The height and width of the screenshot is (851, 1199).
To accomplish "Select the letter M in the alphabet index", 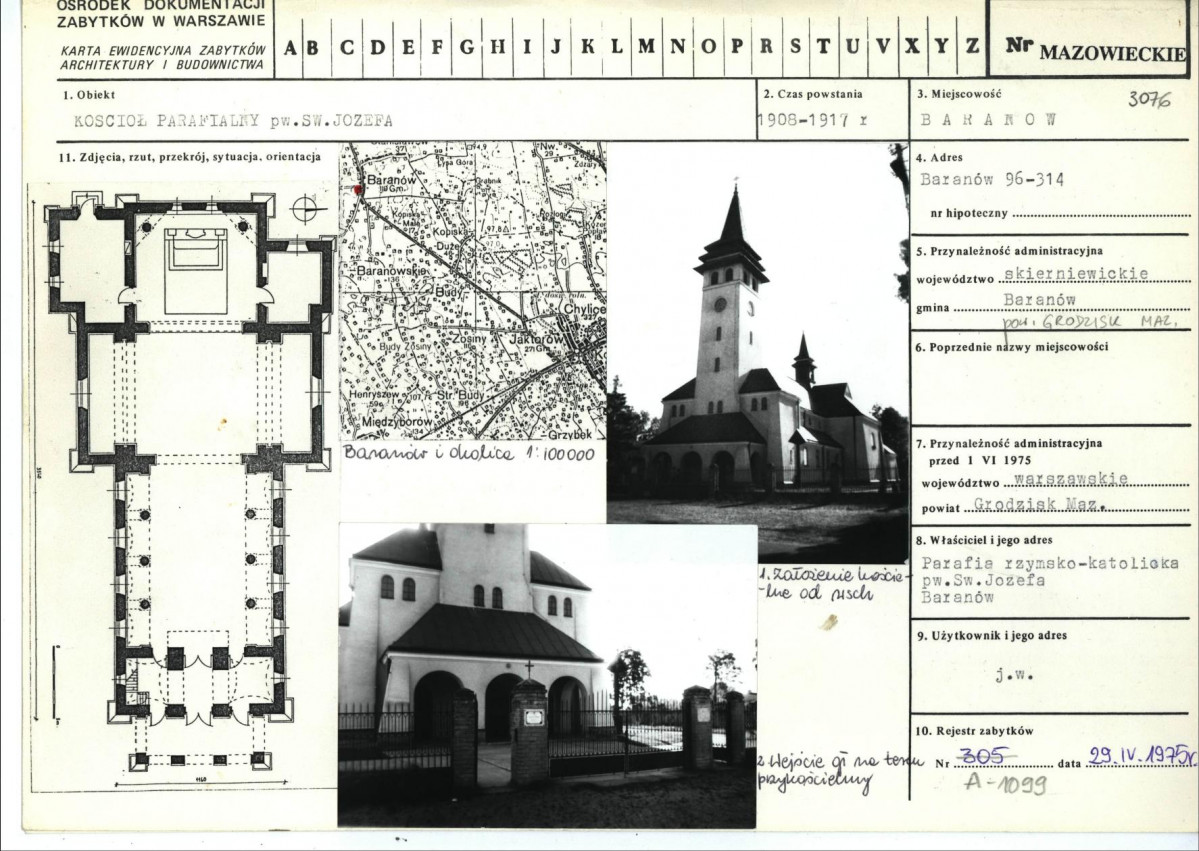I will click(x=647, y=47).
